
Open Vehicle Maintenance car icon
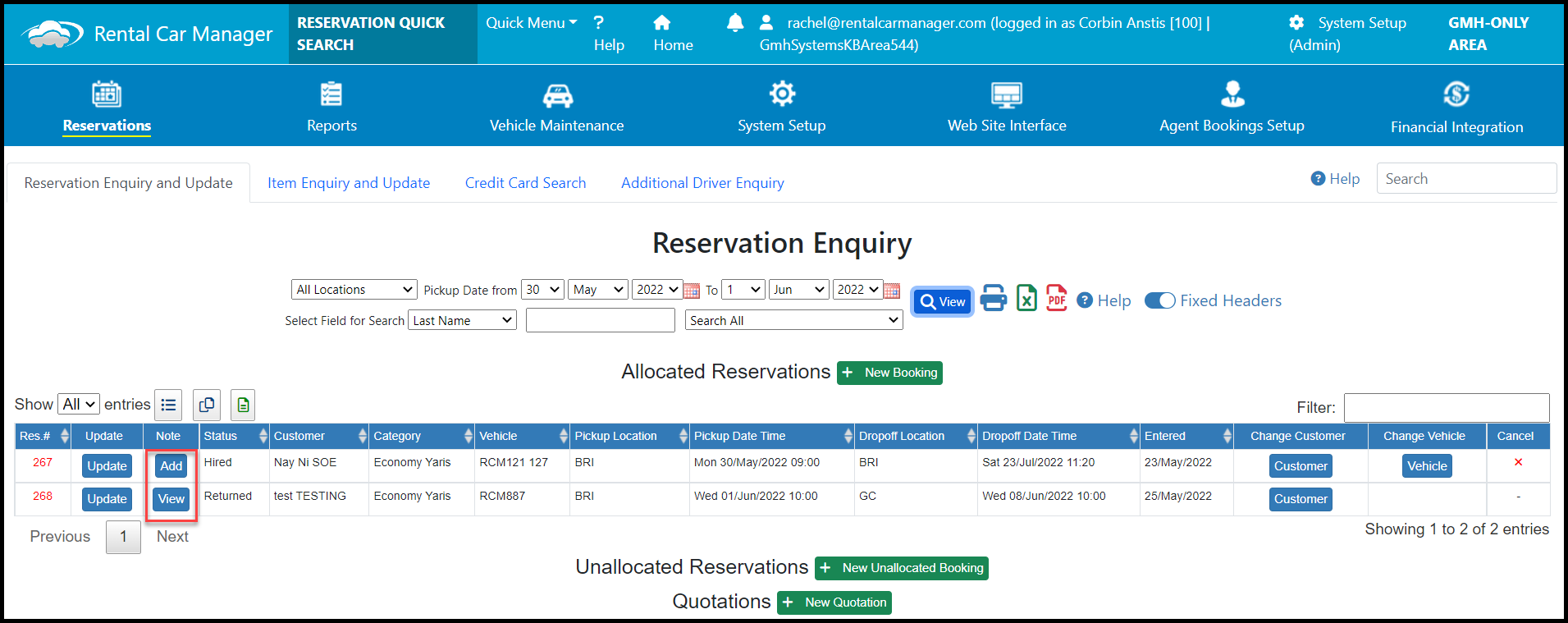(x=557, y=95)
